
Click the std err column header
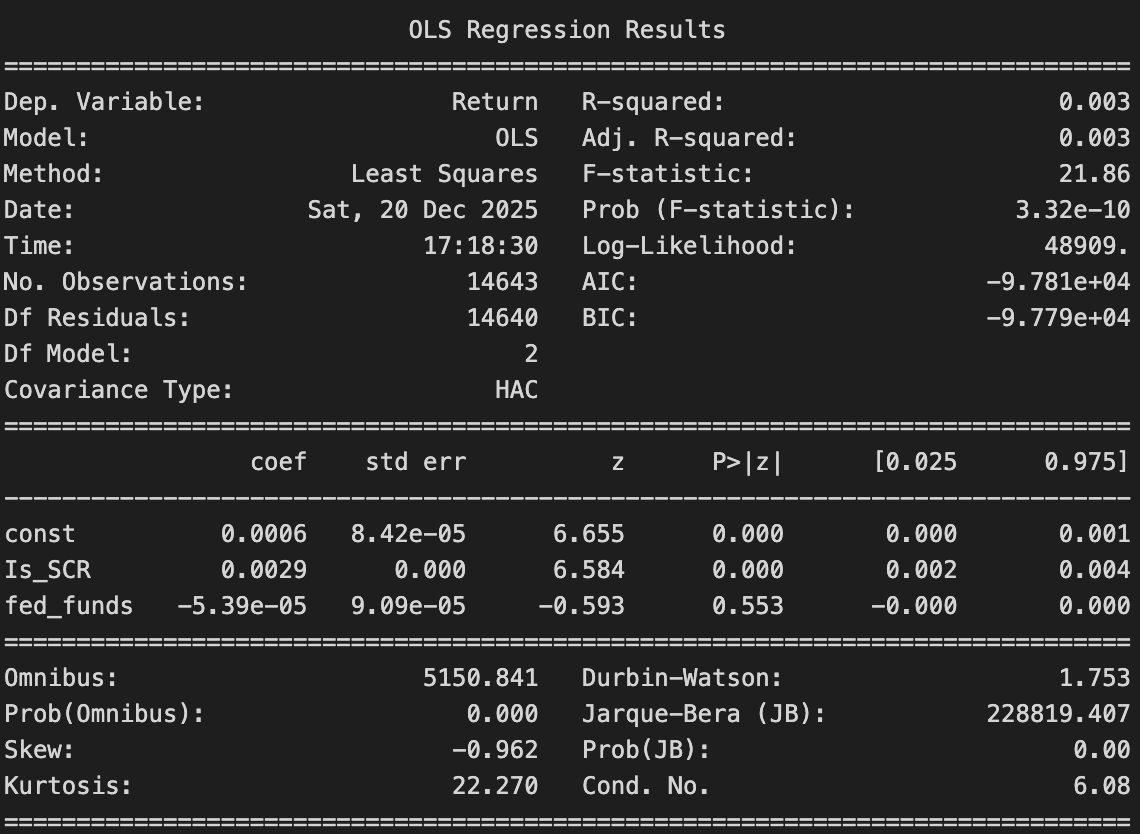(x=415, y=462)
